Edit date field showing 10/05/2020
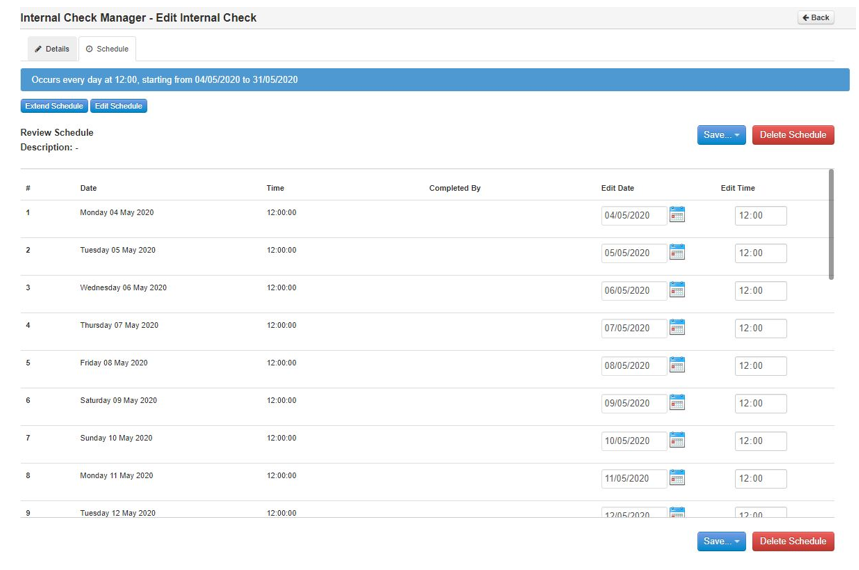The image size is (859, 570). [x=634, y=441]
